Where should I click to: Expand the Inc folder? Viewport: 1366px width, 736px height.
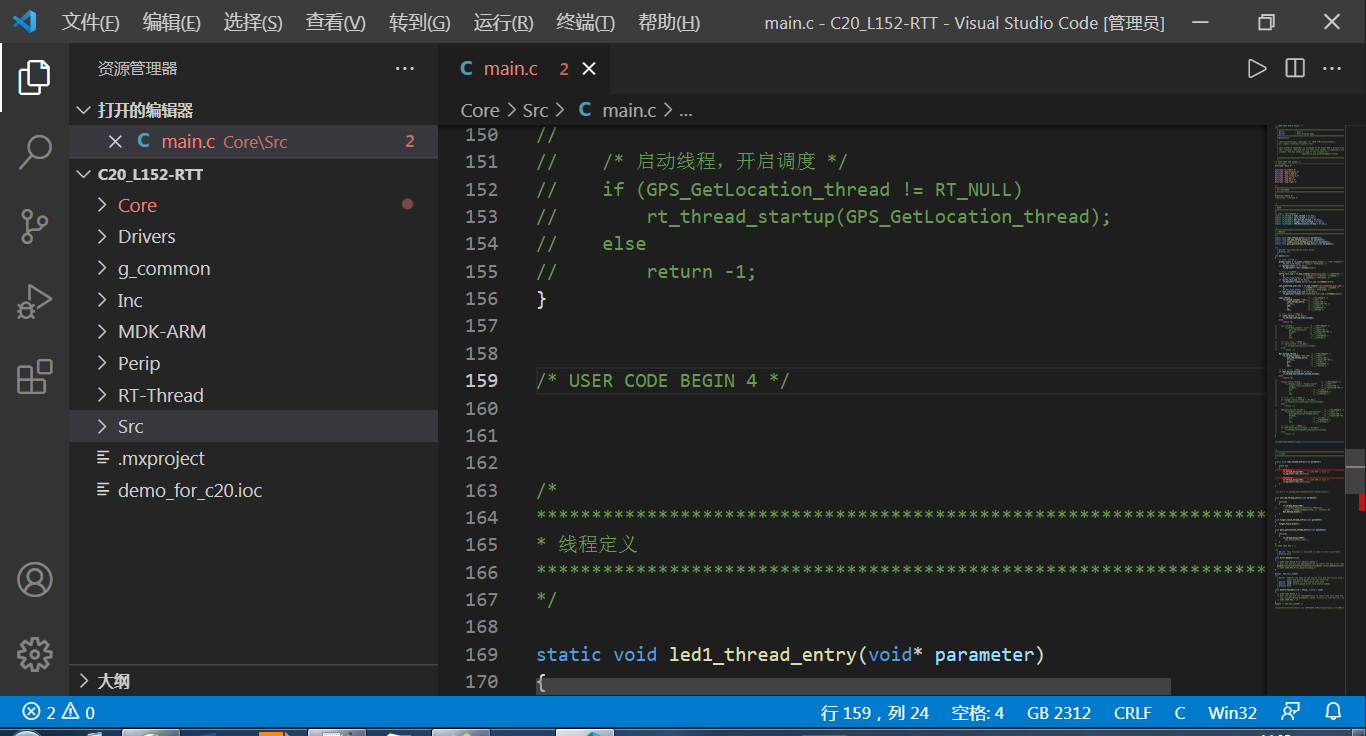click(102, 300)
